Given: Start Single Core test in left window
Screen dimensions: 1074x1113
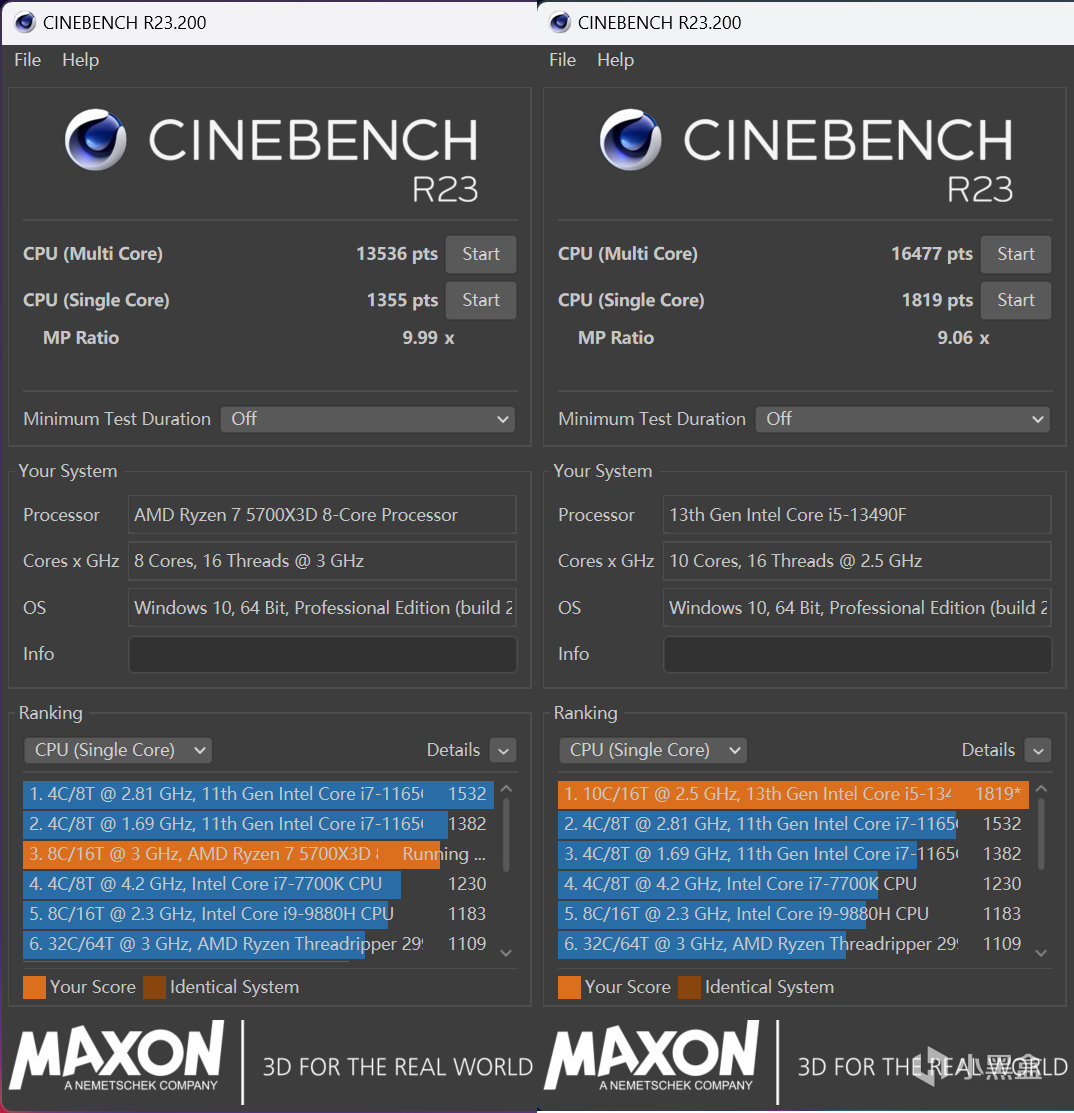Looking at the screenshot, I should [x=481, y=300].
